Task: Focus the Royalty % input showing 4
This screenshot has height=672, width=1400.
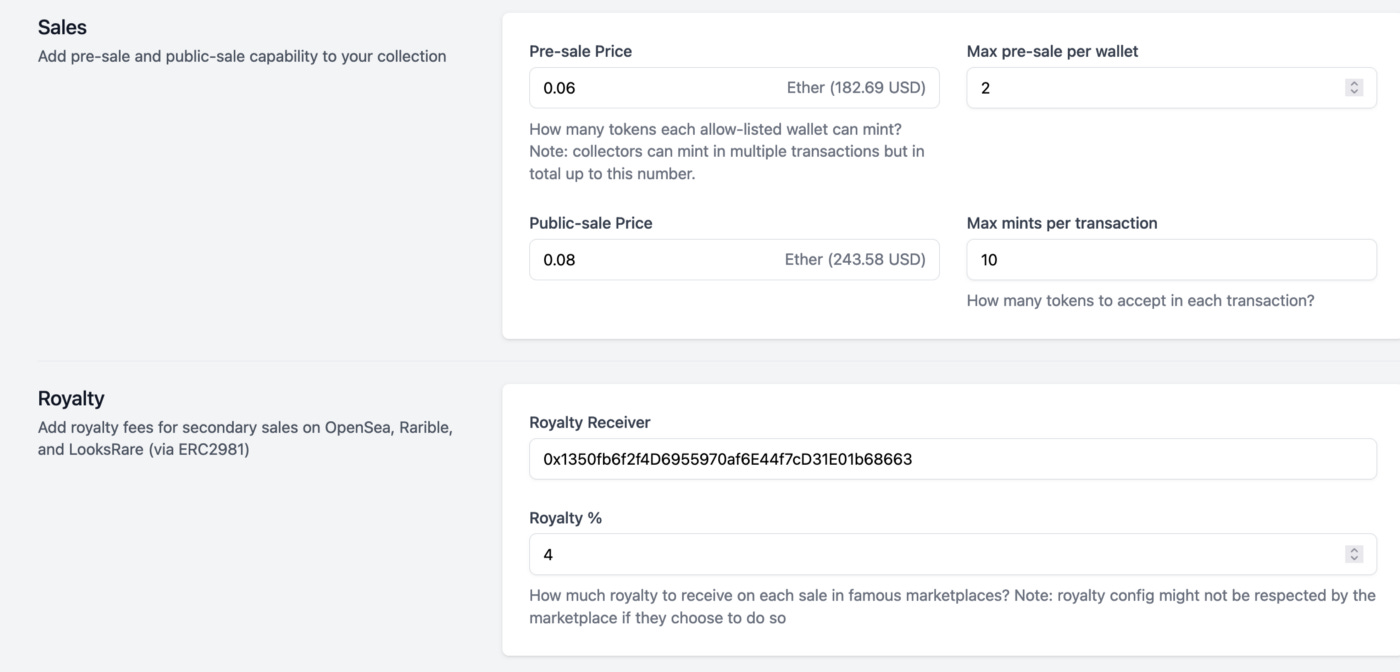Action: click(953, 554)
